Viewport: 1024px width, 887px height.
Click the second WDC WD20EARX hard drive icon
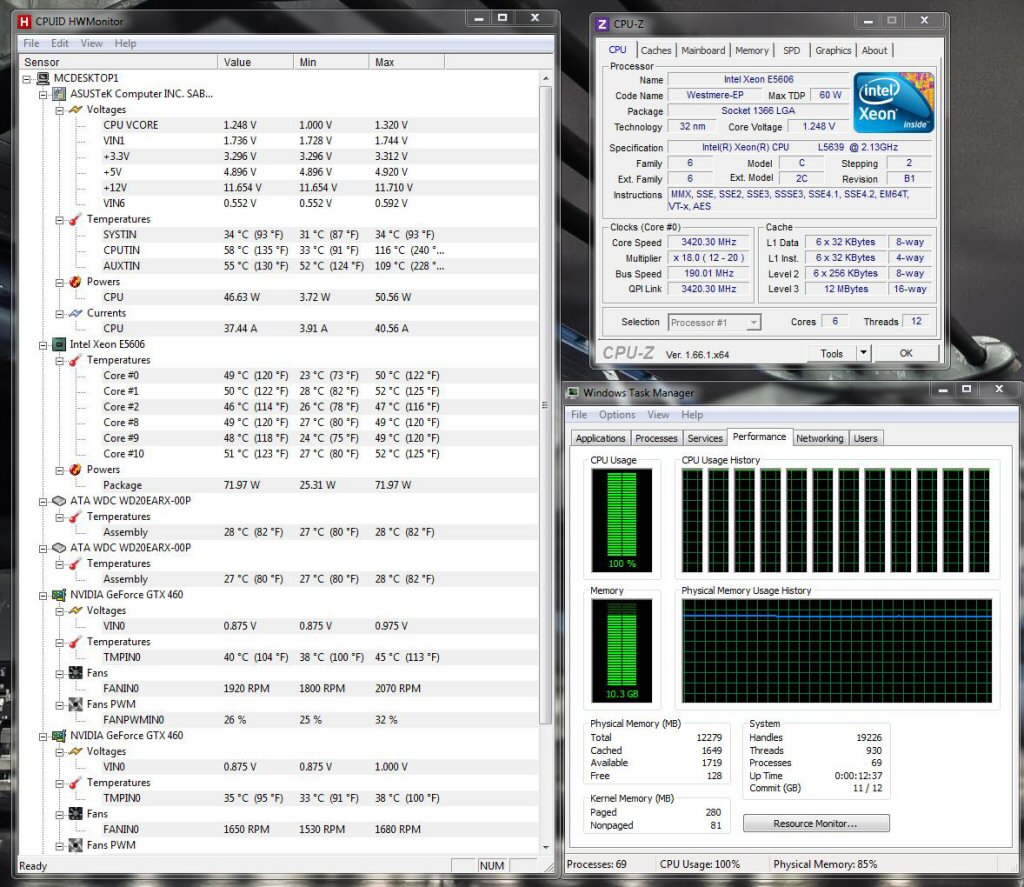click(59, 548)
